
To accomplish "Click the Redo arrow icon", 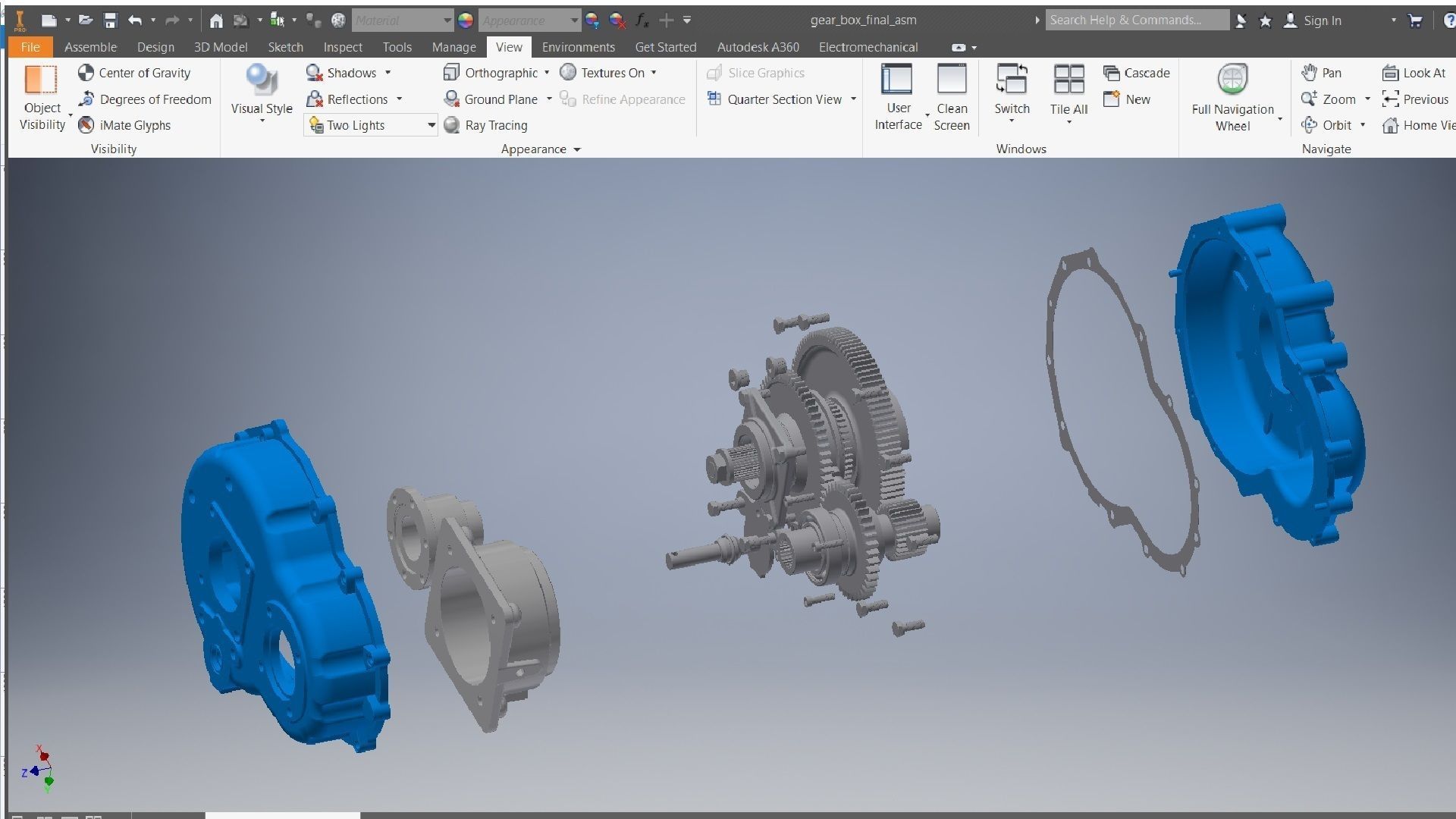I will coord(172,20).
